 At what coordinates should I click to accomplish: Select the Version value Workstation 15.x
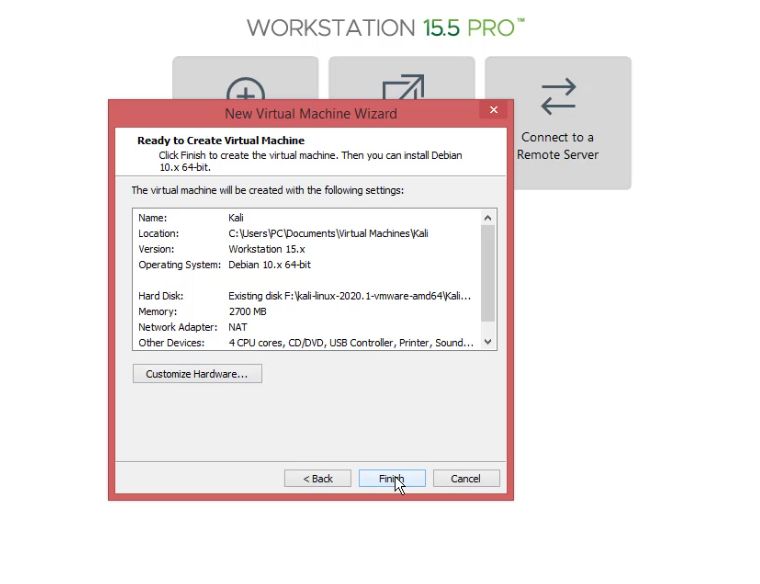(x=267, y=249)
